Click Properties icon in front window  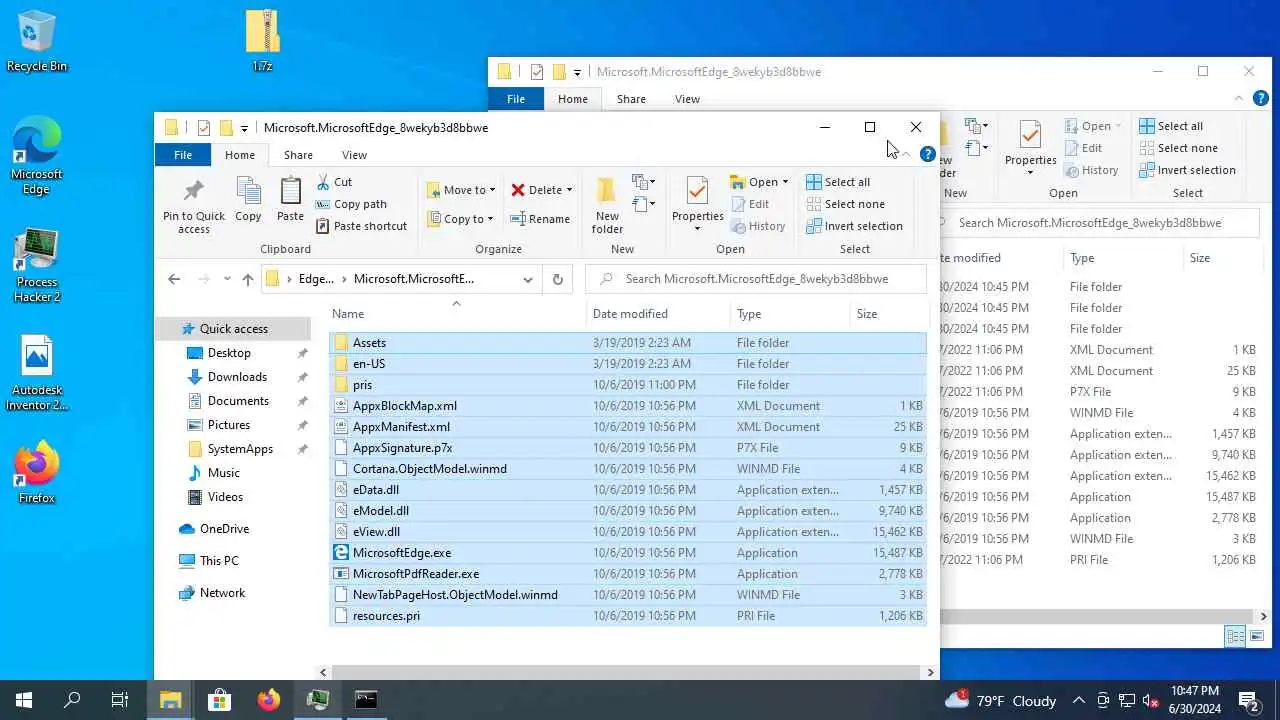tap(697, 190)
